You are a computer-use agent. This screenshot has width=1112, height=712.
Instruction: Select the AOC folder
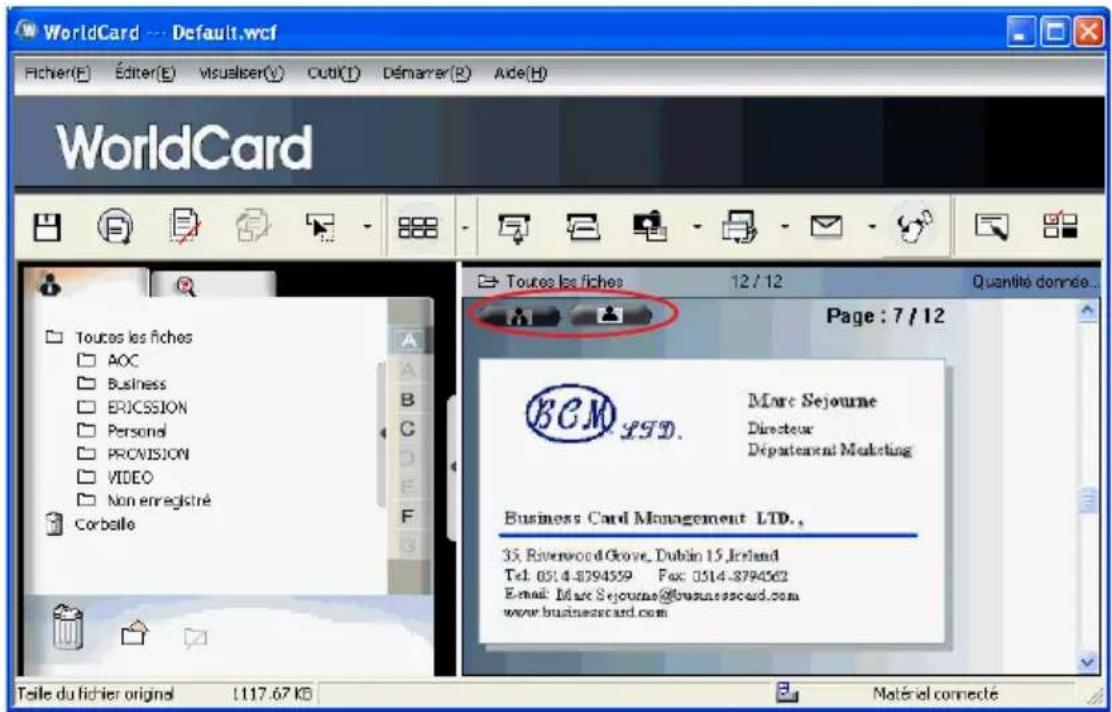coord(108,360)
